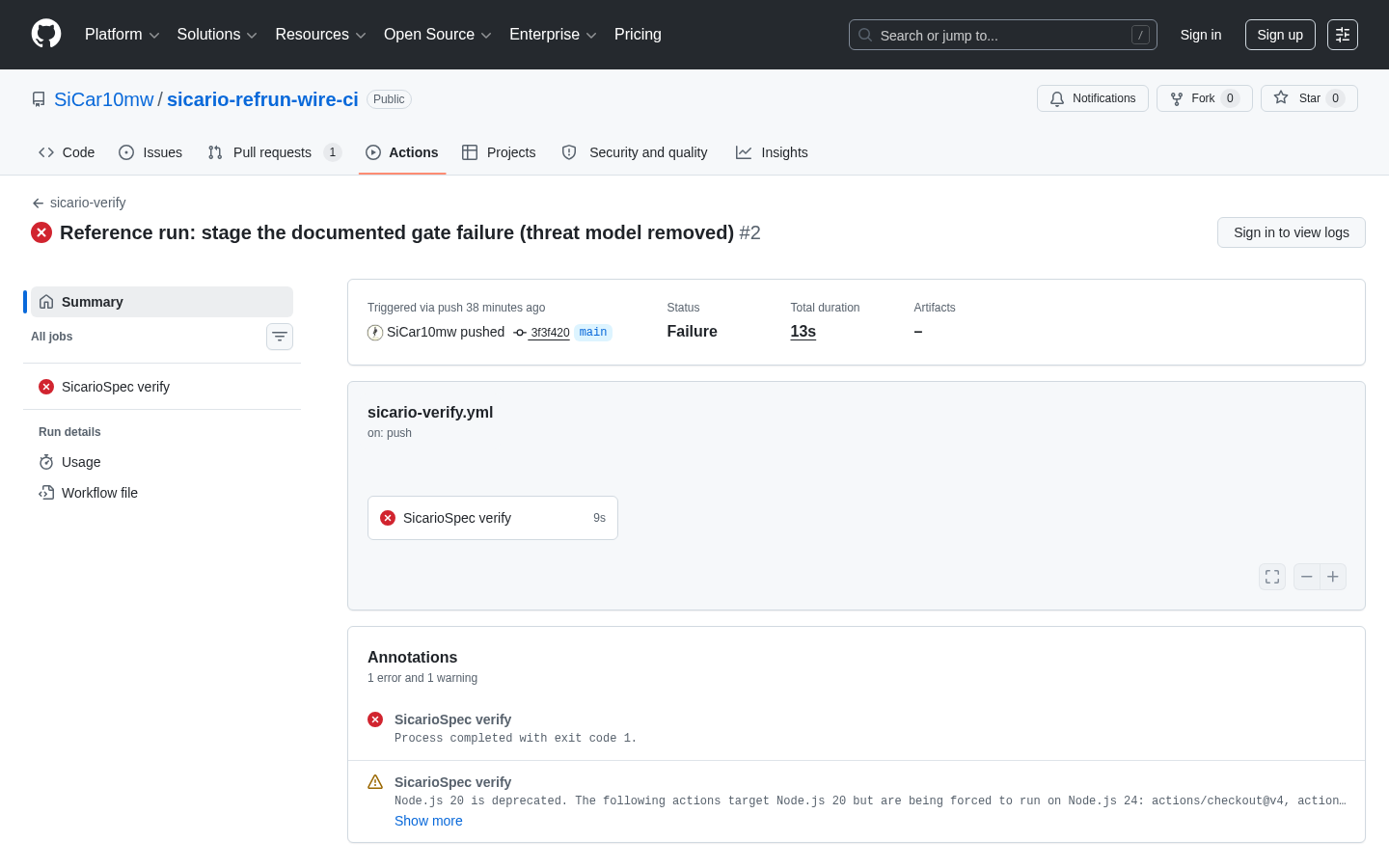
Task: Open commit 3f3f420
Action: [549, 333]
